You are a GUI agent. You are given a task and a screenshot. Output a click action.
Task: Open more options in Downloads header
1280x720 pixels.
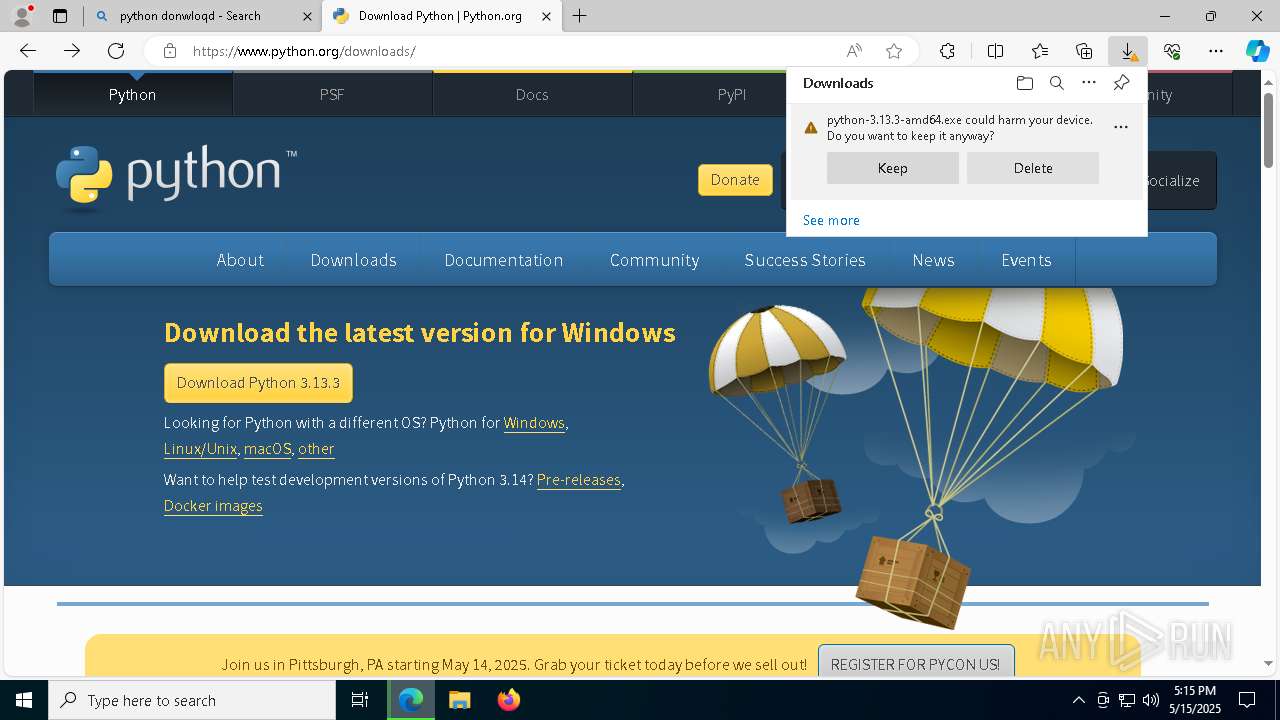(1089, 83)
